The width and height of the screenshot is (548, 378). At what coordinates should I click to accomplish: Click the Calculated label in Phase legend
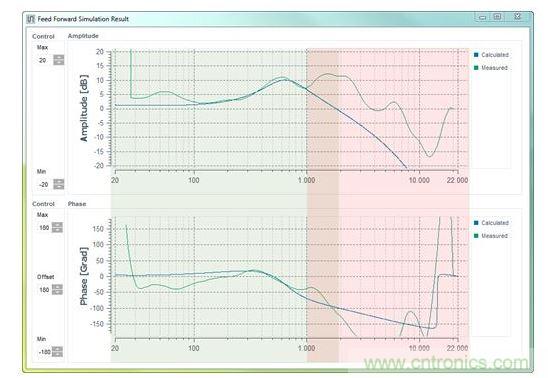click(x=495, y=223)
